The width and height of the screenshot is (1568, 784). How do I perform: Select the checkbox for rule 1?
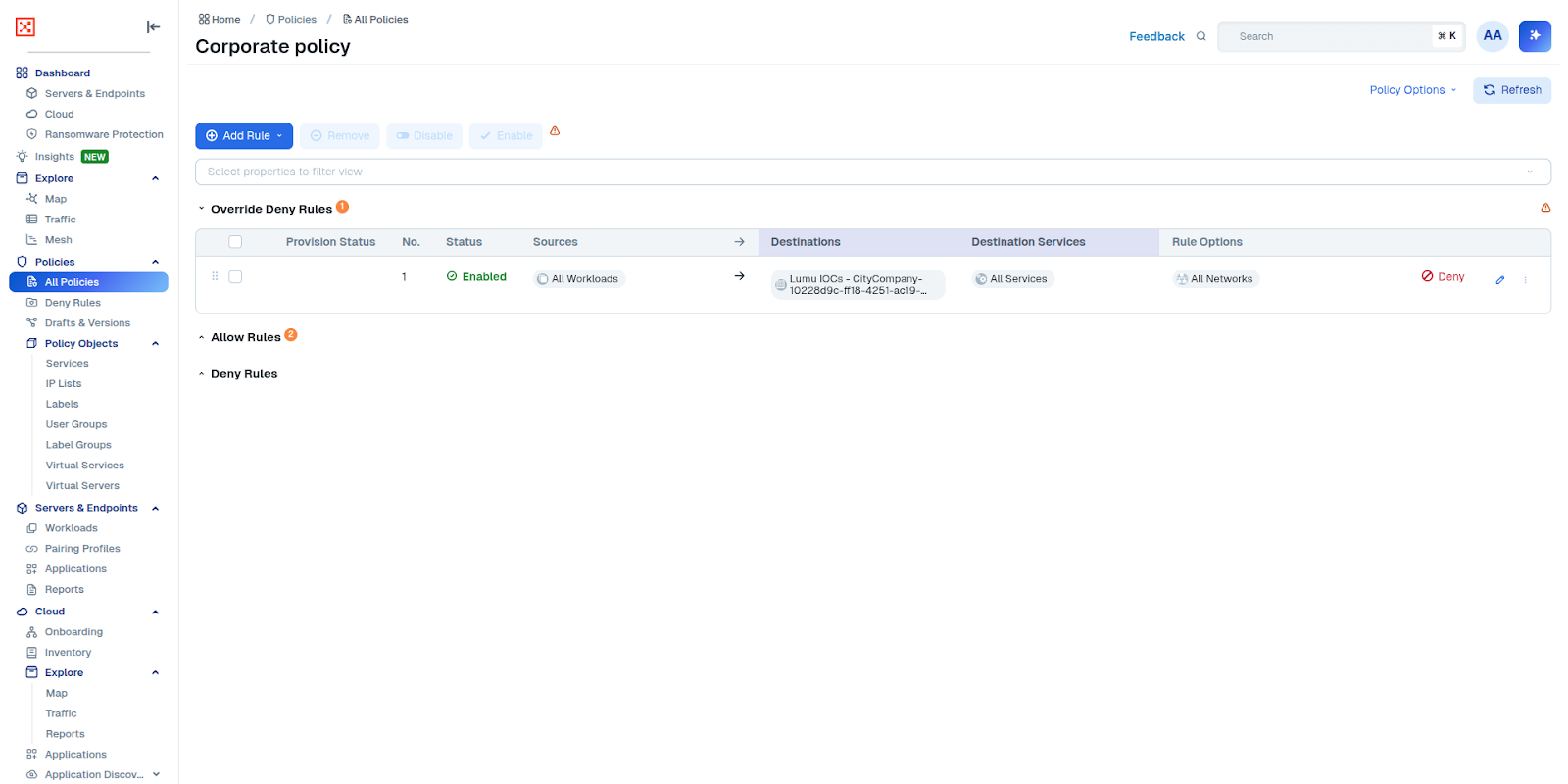(x=235, y=277)
